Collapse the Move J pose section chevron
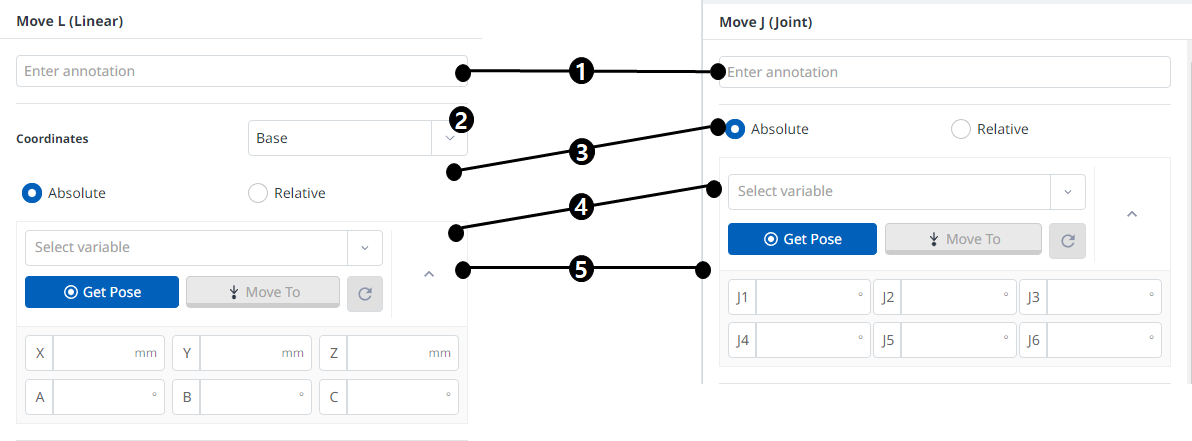1192x441 pixels. [x=1132, y=213]
